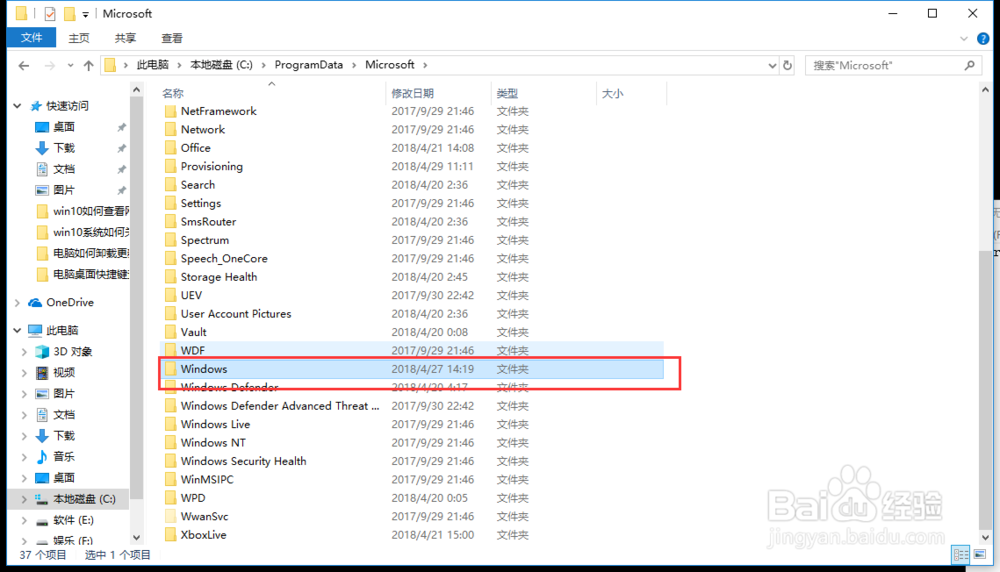Click the Vault folder icon
1000x572 pixels.
(x=170, y=332)
